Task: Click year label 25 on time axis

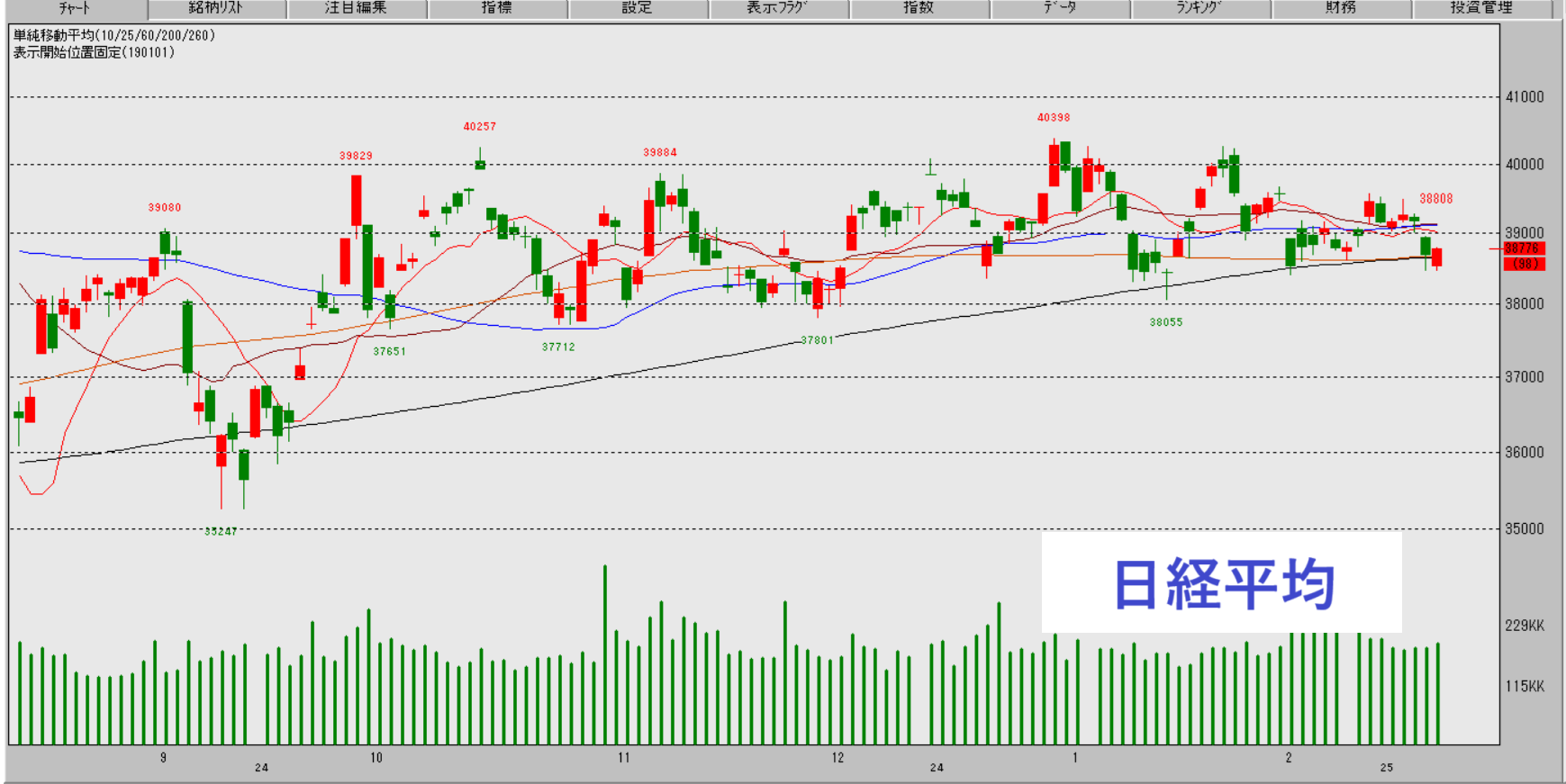Action: tap(1387, 768)
